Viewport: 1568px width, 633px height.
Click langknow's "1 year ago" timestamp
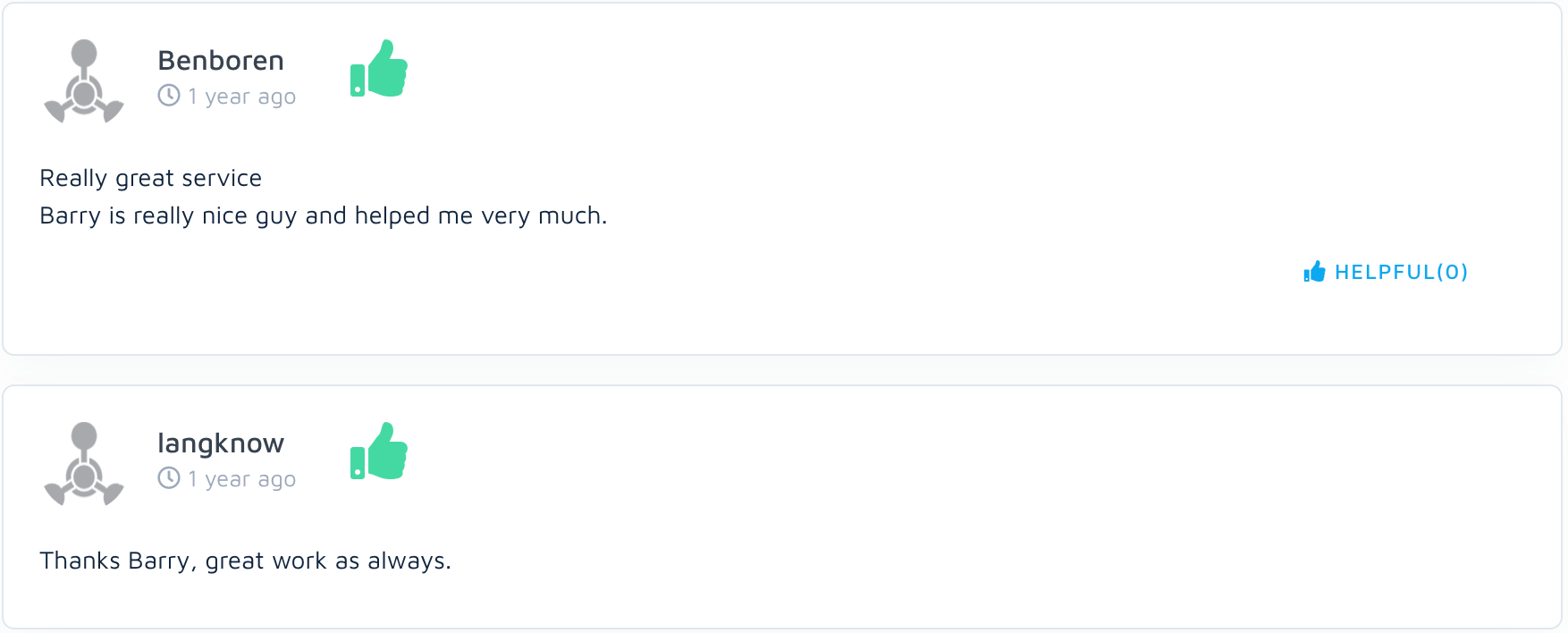[x=241, y=479]
